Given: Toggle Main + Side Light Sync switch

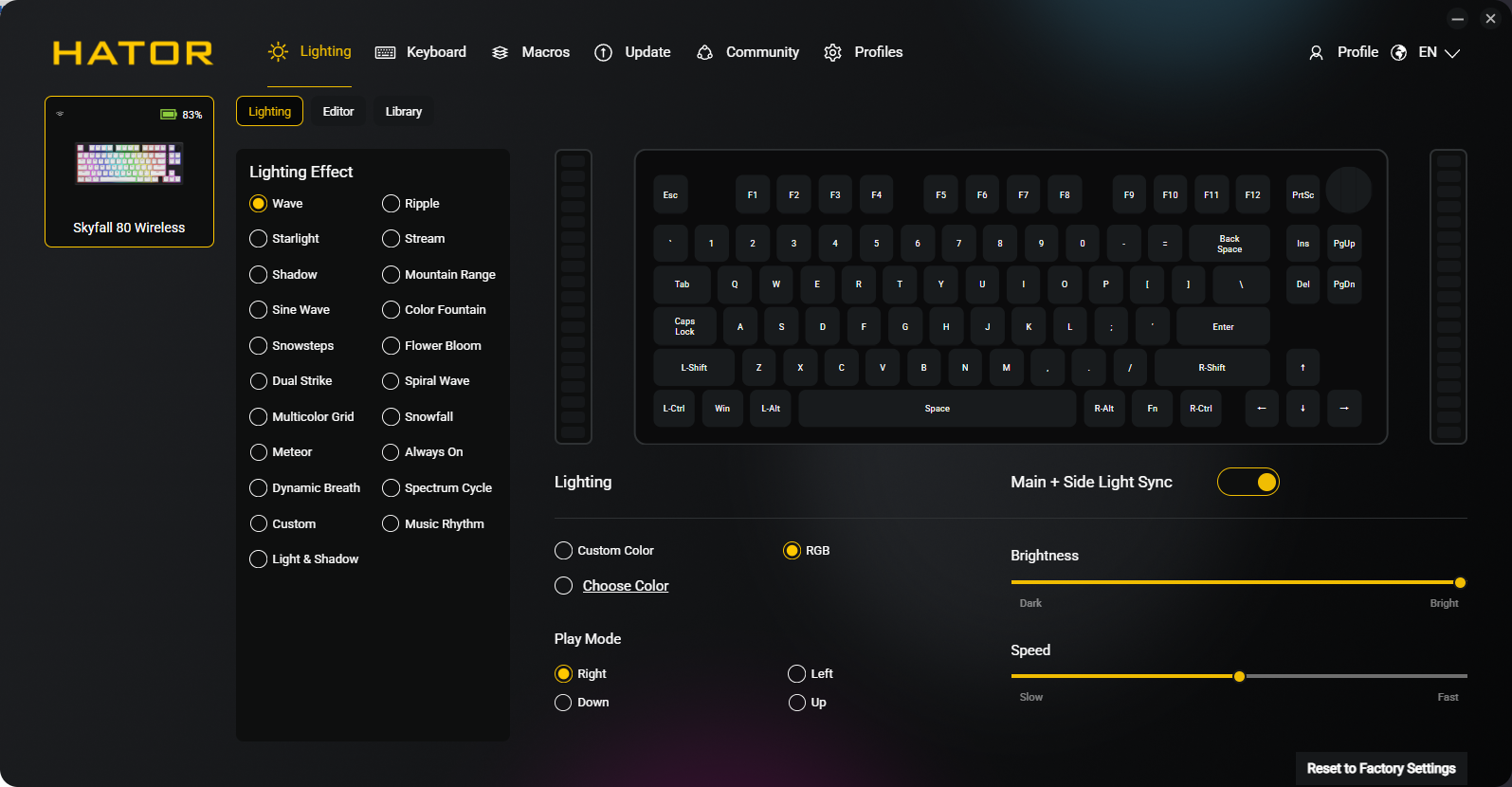Looking at the screenshot, I should pos(1248,482).
